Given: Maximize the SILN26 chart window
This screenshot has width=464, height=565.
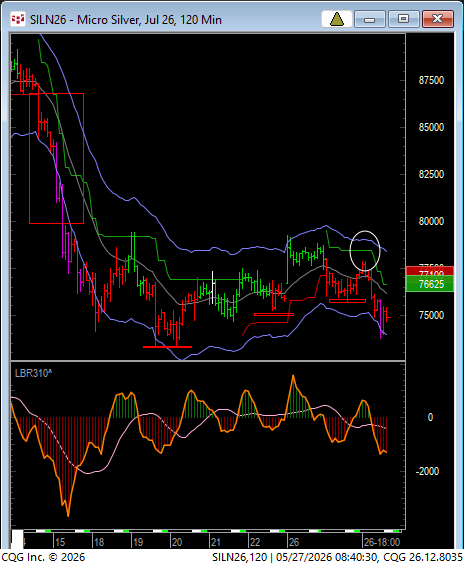Looking at the screenshot, I should point(403,19).
